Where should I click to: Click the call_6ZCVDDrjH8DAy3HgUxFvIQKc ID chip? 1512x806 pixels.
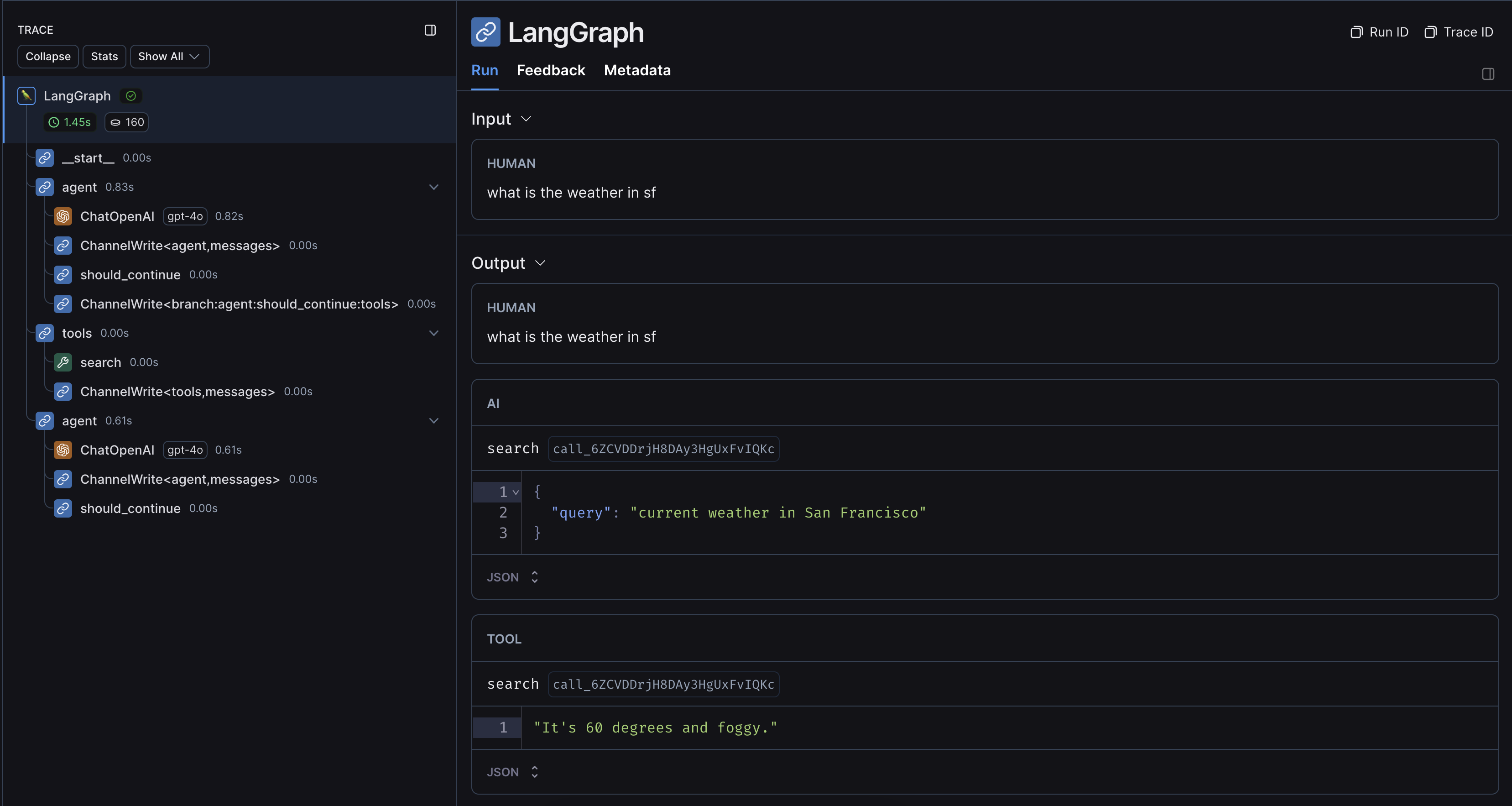[663, 449]
